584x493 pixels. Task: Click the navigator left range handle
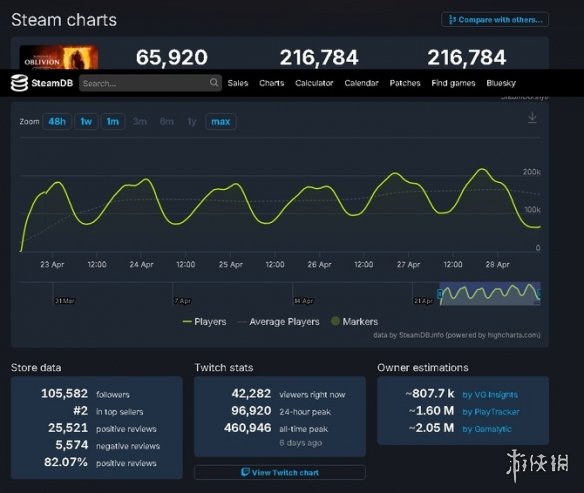pyautogui.click(x=440, y=294)
